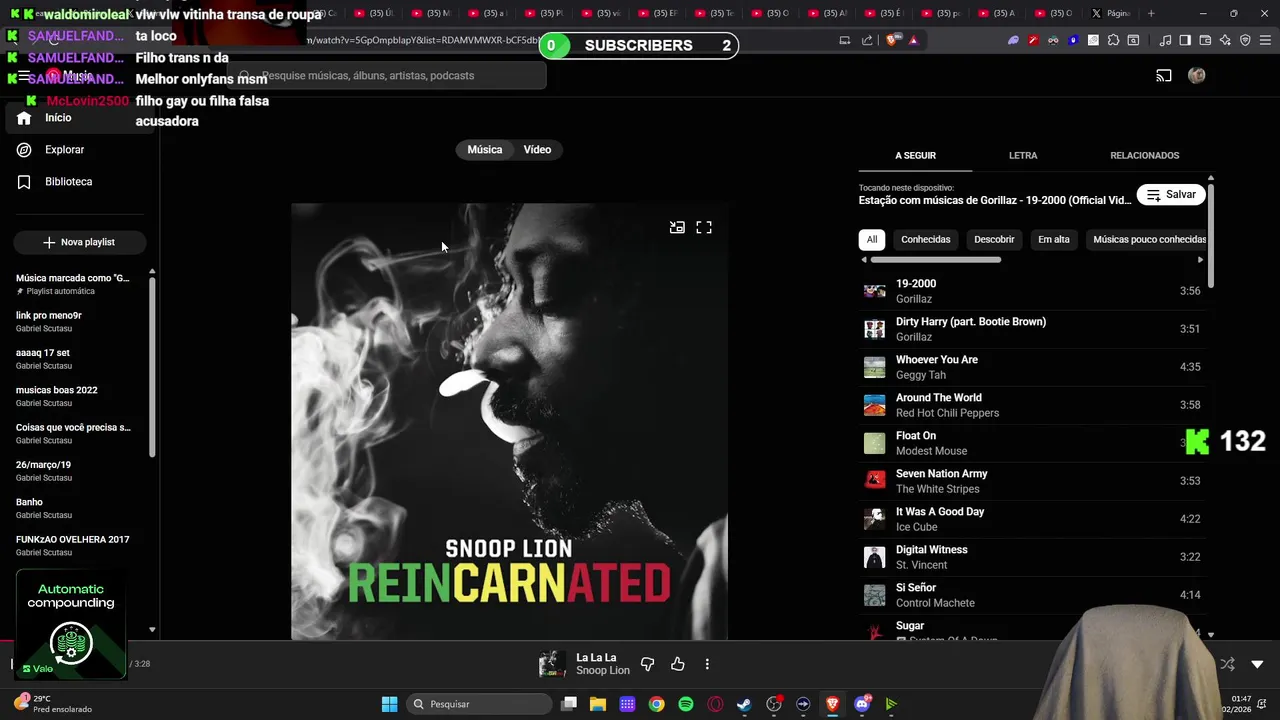Switch to the LETRA tab

pos(1023,156)
